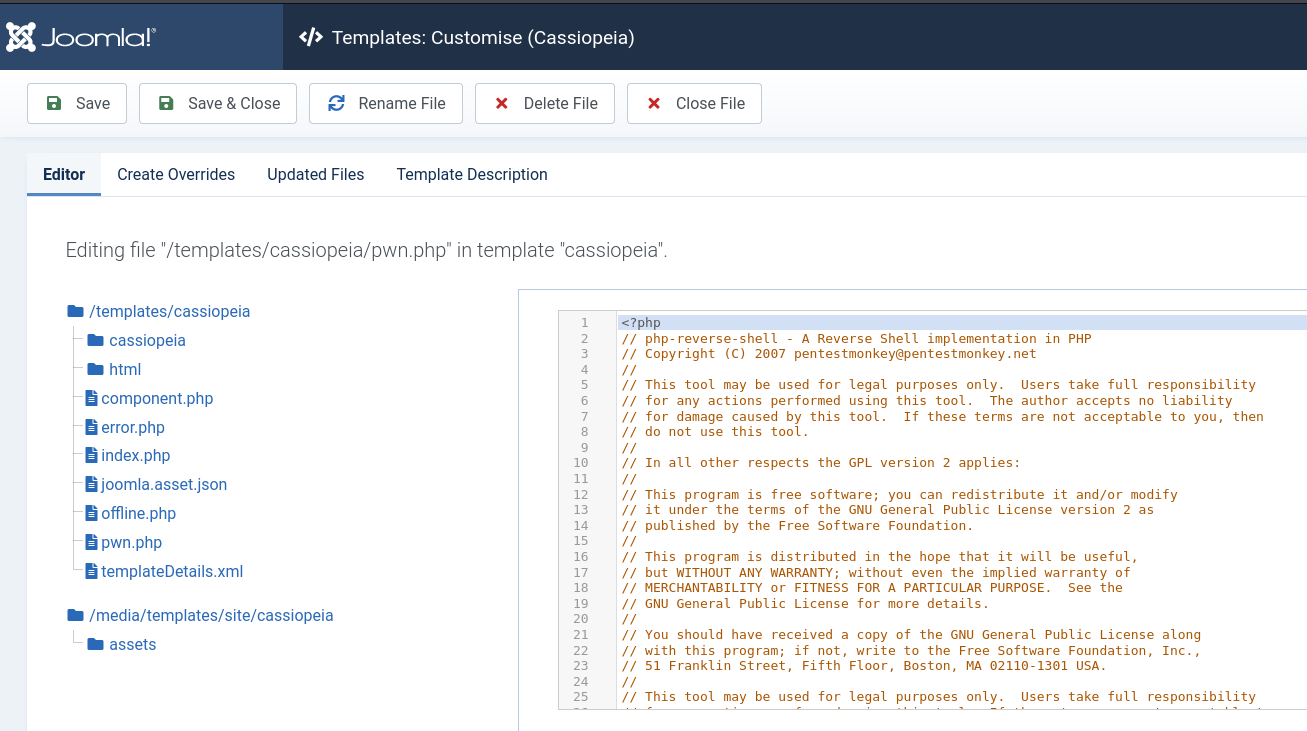The image size is (1307, 731).
Task: Click the 'Editing file' heading text
Action: tap(366, 250)
